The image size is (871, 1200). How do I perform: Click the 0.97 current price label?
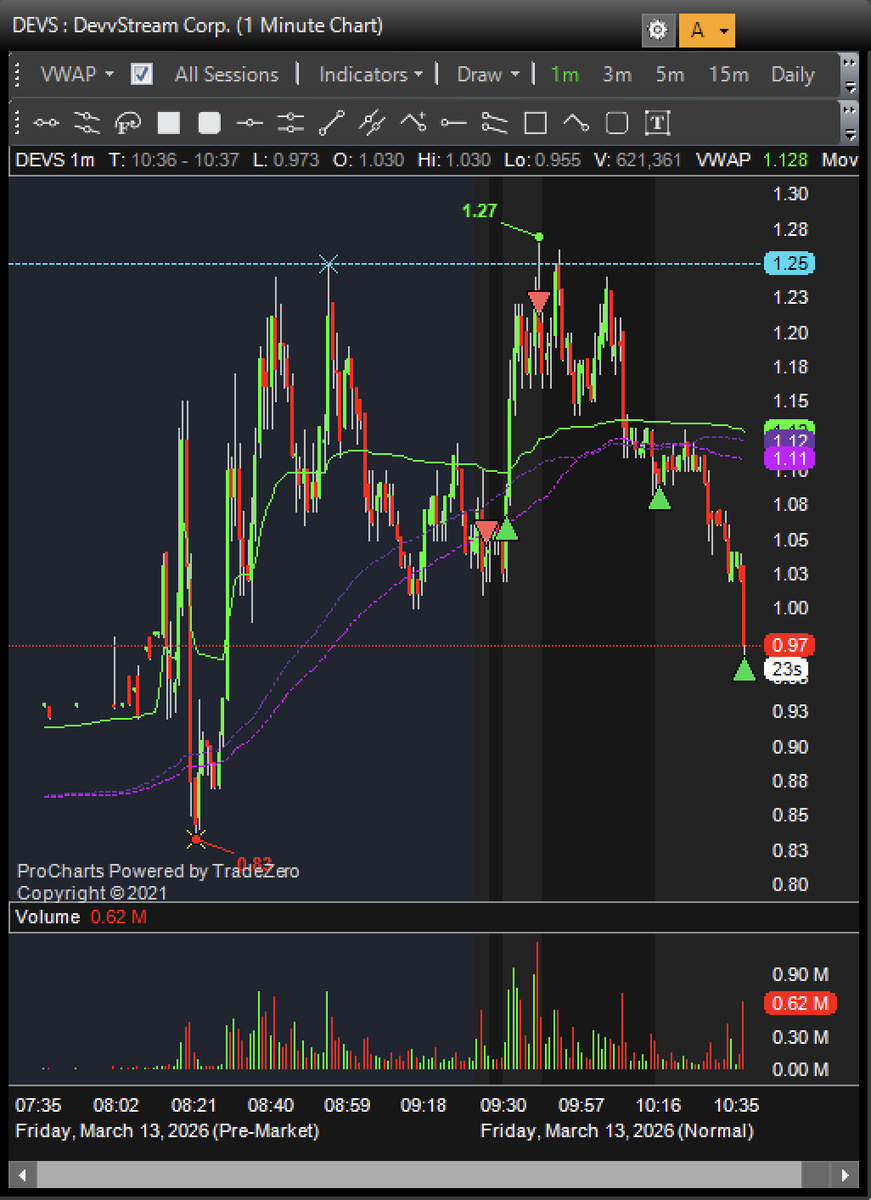pyautogui.click(x=790, y=645)
